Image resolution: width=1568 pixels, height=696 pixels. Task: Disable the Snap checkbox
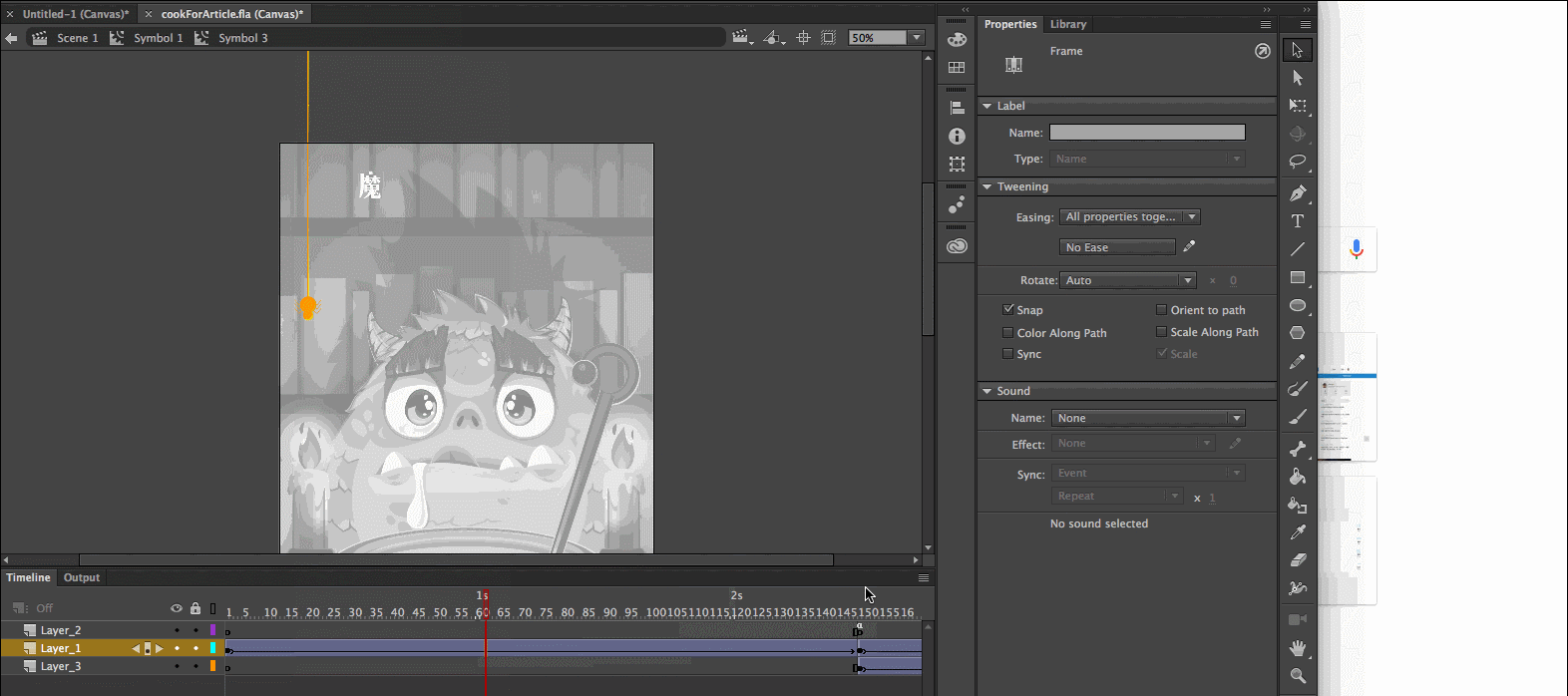(1008, 310)
